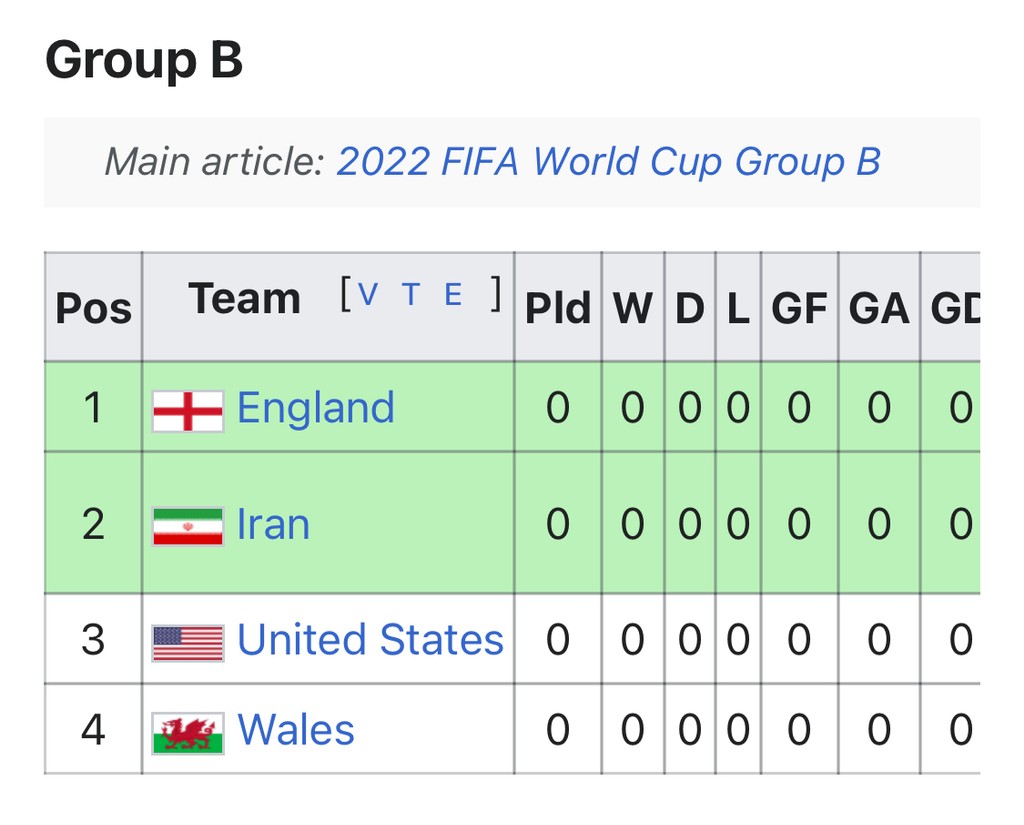Viewport: 1024px width, 825px height.
Task: Click the Iran flag icon
Action: [x=188, y=526]
